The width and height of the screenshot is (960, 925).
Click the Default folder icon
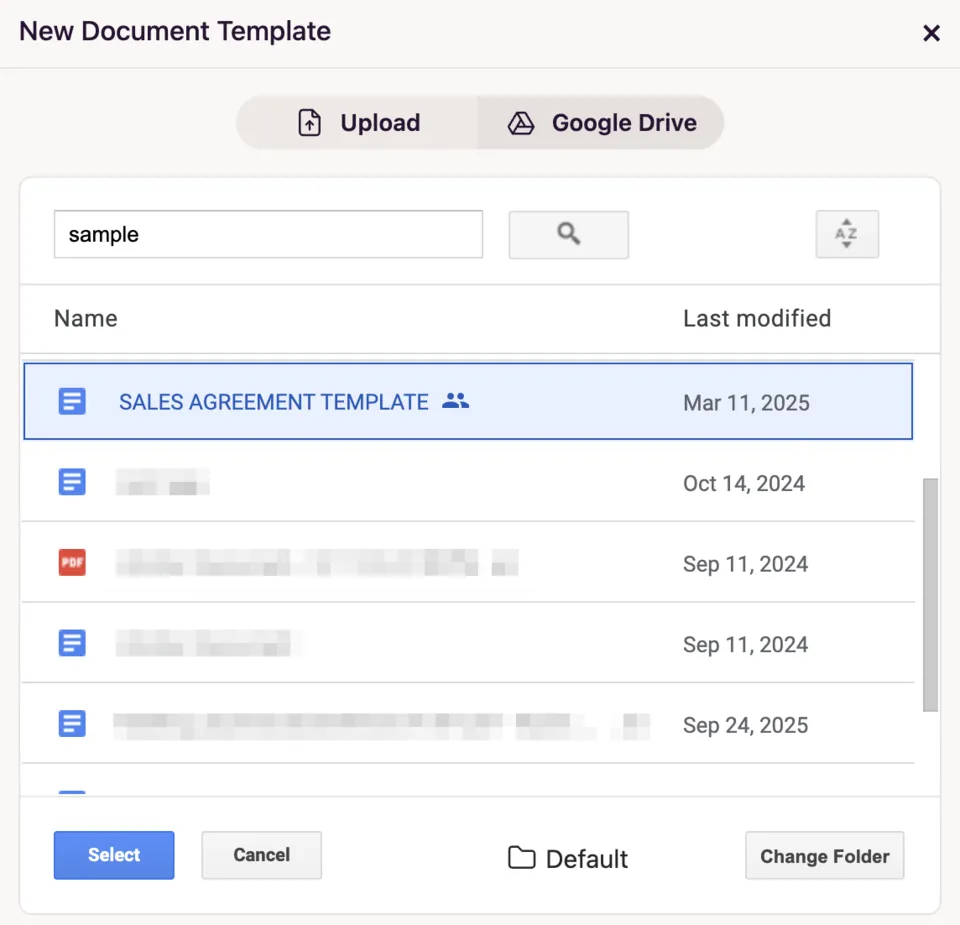point(521,858)
